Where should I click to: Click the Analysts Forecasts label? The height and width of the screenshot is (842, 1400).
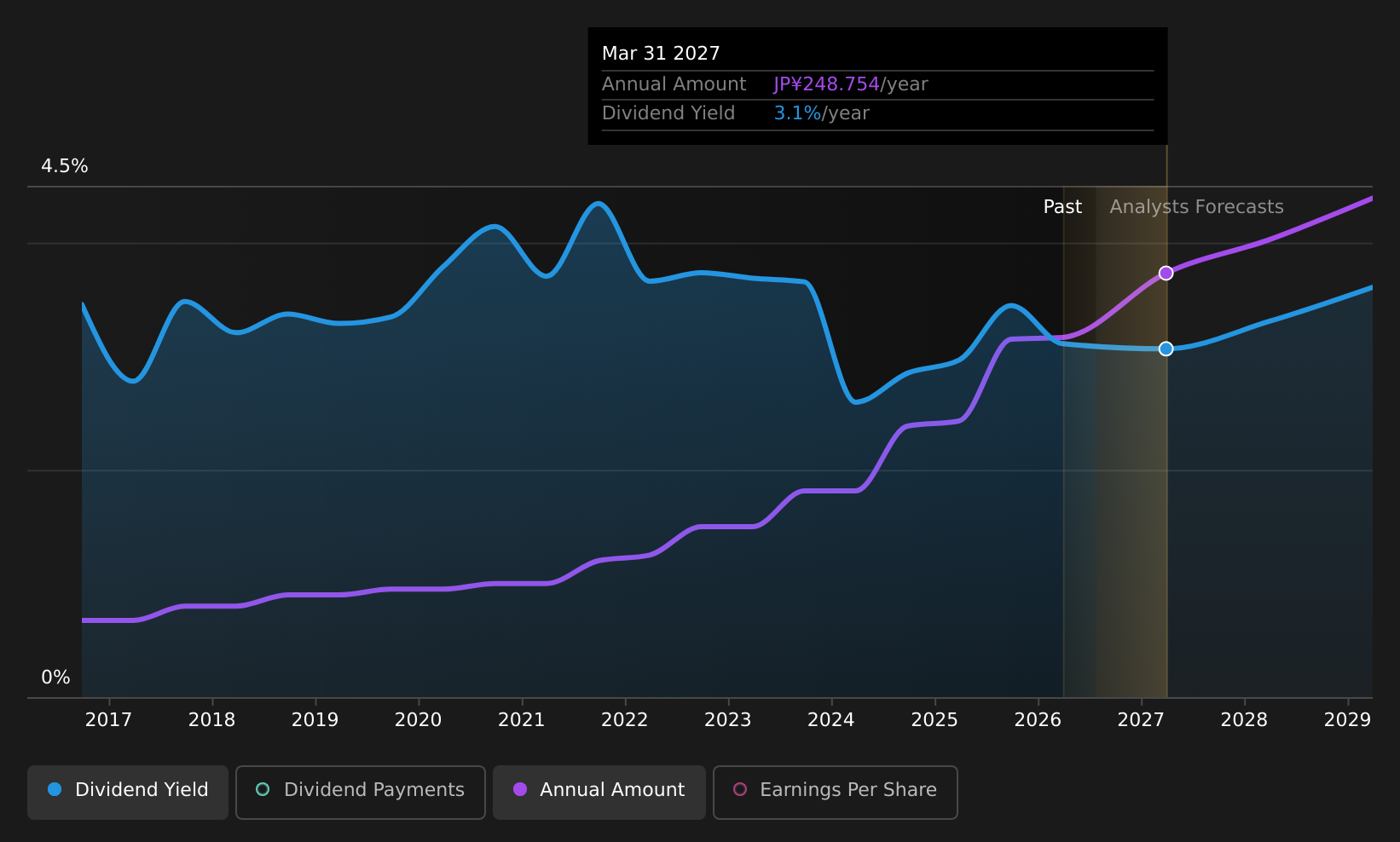point(1196,207)
